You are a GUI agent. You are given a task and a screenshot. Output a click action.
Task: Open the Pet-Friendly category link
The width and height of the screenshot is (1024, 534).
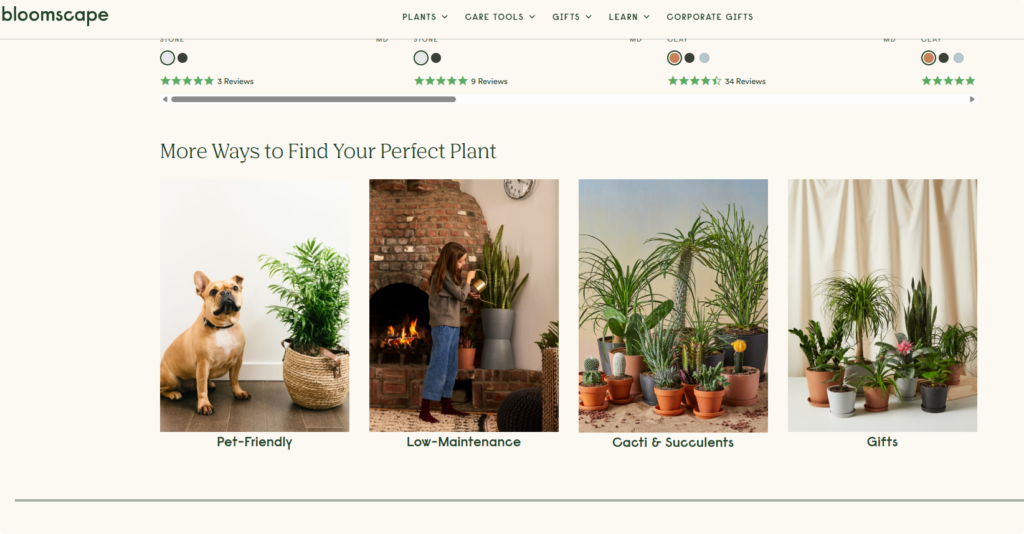coord(255,442)
